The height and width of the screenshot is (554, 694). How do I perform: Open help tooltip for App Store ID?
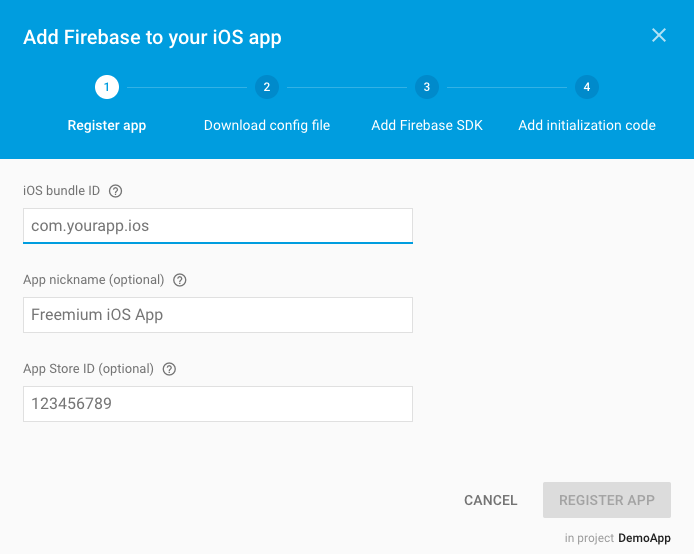(x=169, y=369)
